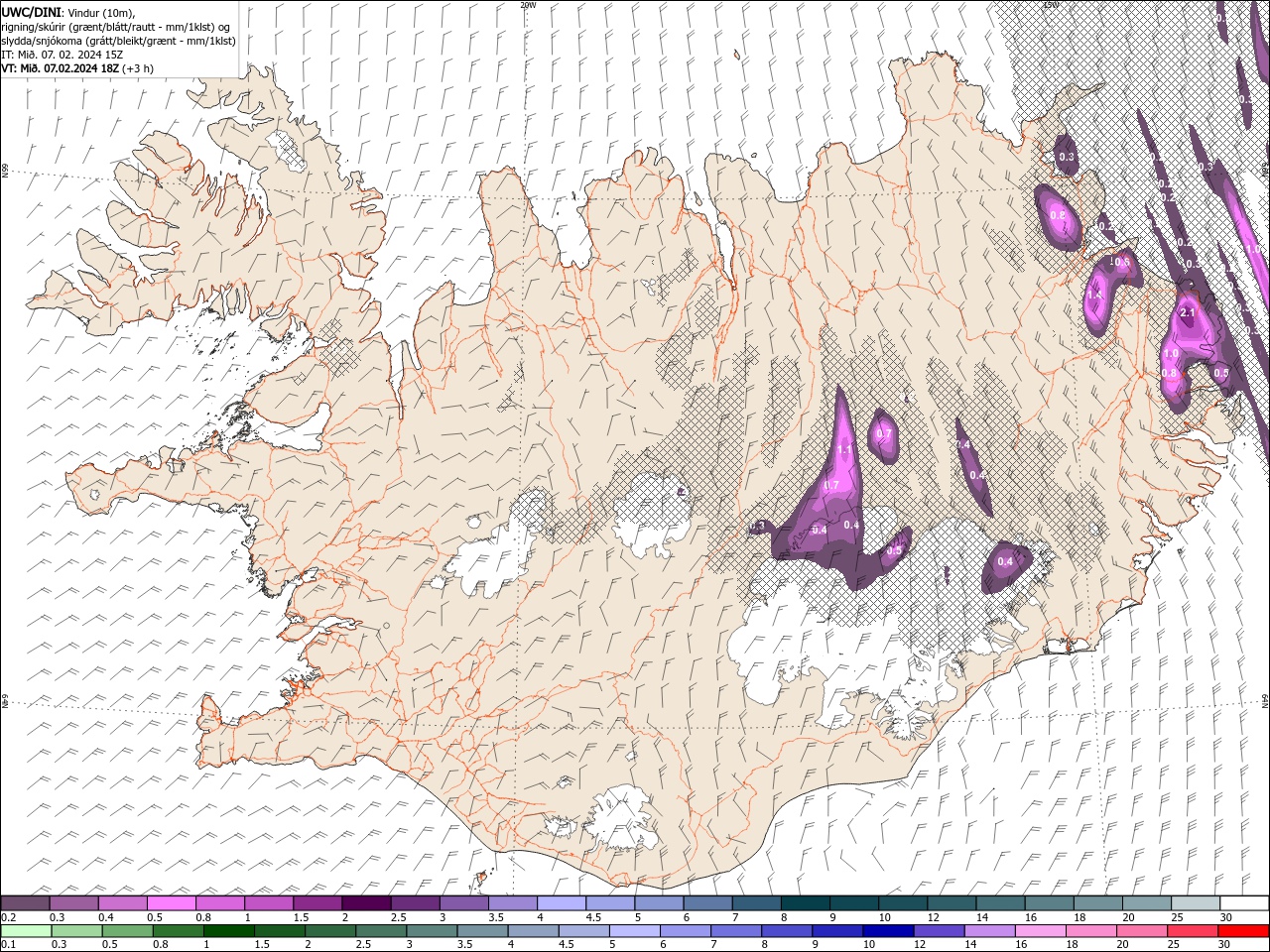Select the lower-row rain swatch labeled 18
This screenshot has width=1270, height=952.
pyautogui.click(x=1091, y=931)
